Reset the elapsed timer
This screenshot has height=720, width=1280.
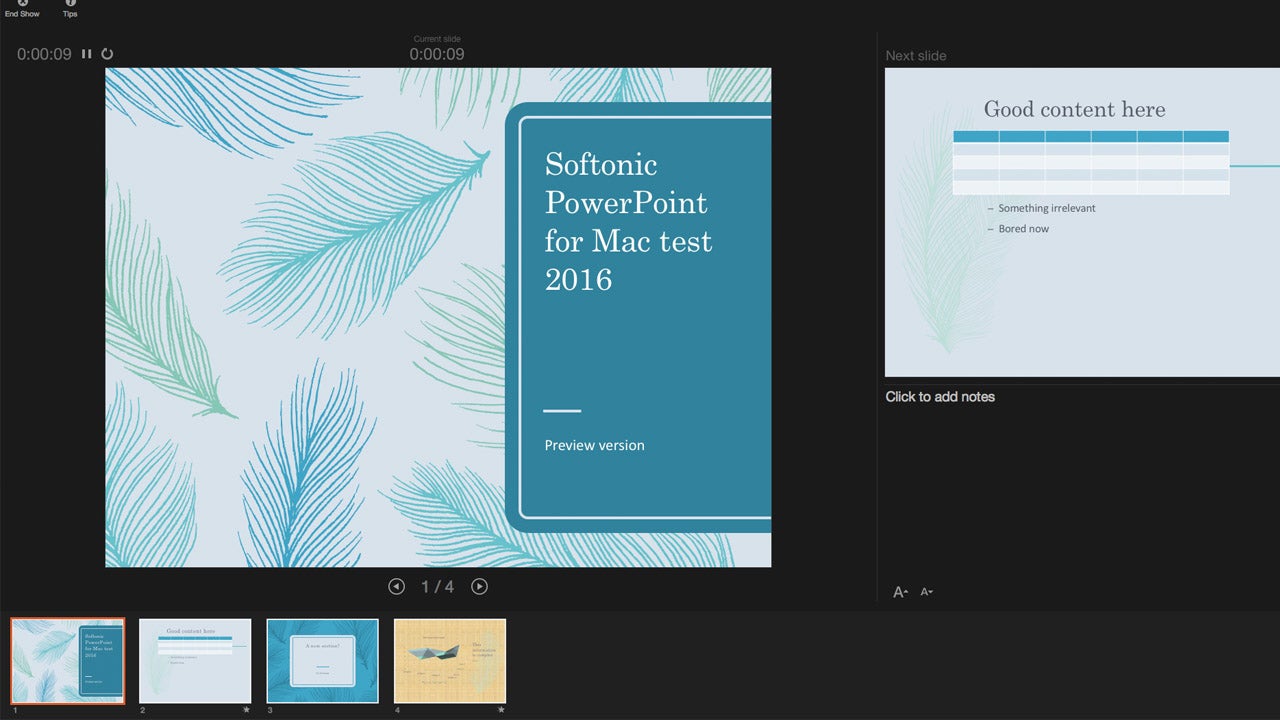tap(107, 54)
